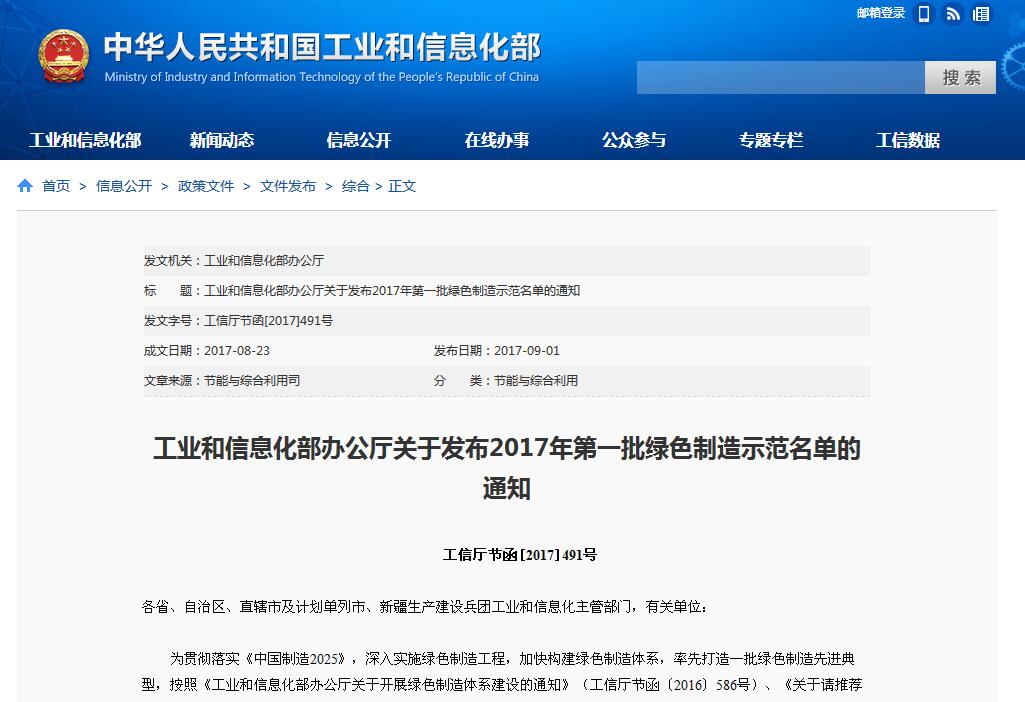Click the 分类：节能与综合利用 text
The height and width of the screenshot is (702, 1025).
[x=506, y=381]
